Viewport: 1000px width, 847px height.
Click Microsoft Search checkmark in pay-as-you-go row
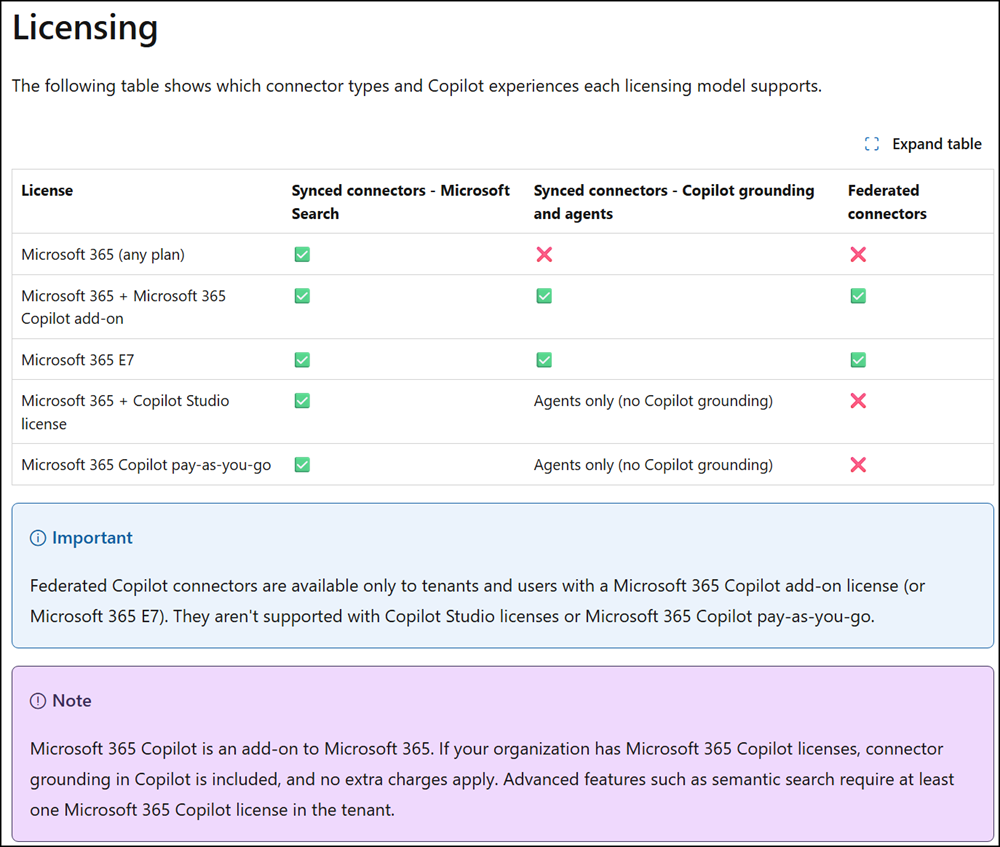point(302,465)
